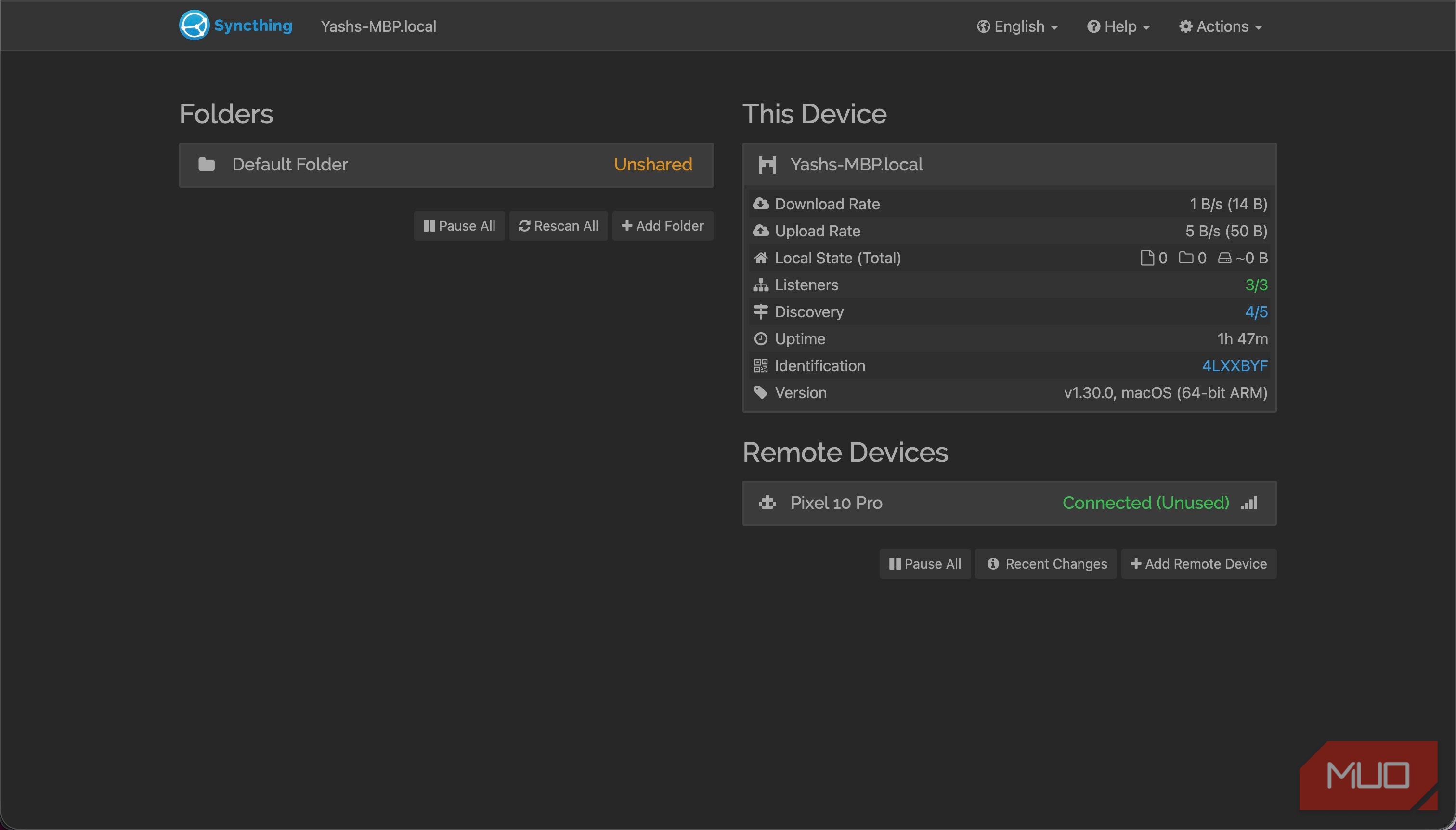Click the Uptime clock icon
Viewport: 1456px width, 830px height.
[x=760, y=338]
